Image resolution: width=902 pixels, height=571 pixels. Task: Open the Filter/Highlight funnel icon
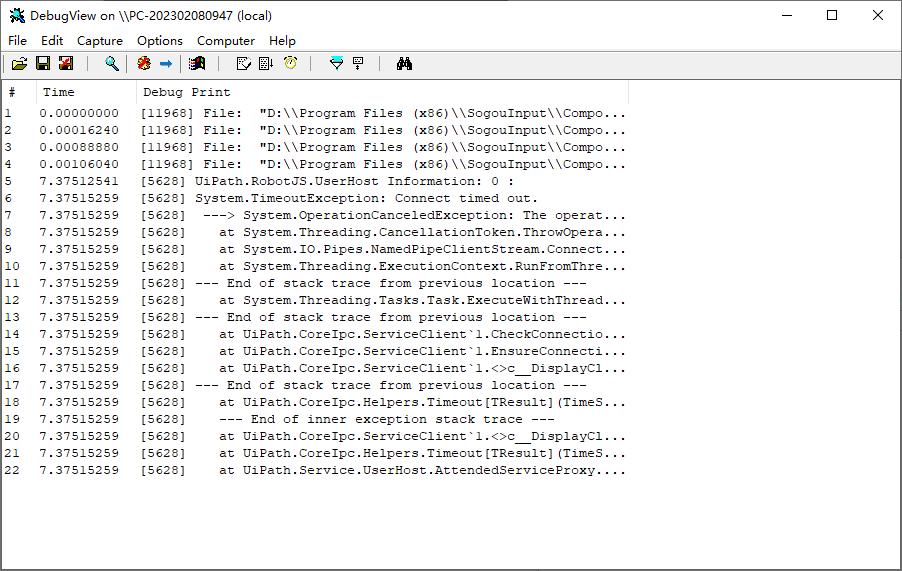pyautogui.click(x=337, y=64)
